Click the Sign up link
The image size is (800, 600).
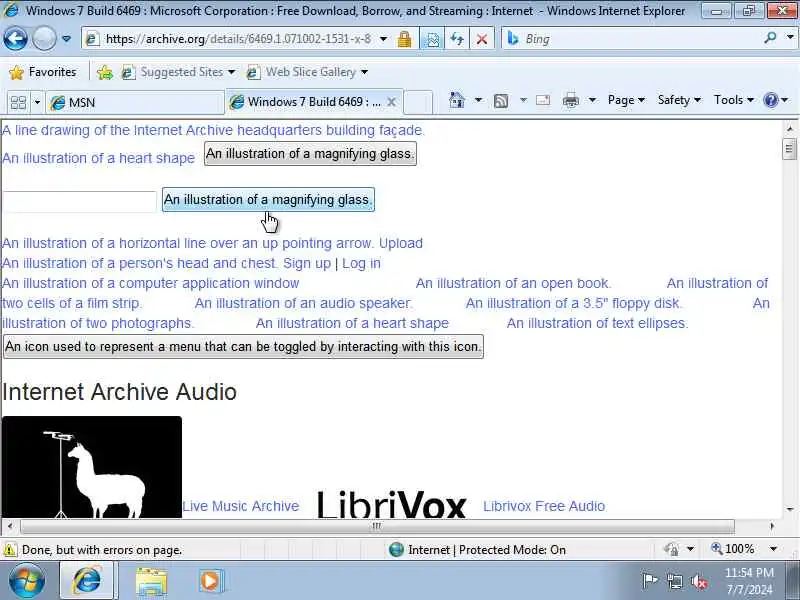click(x=307, y=263)
